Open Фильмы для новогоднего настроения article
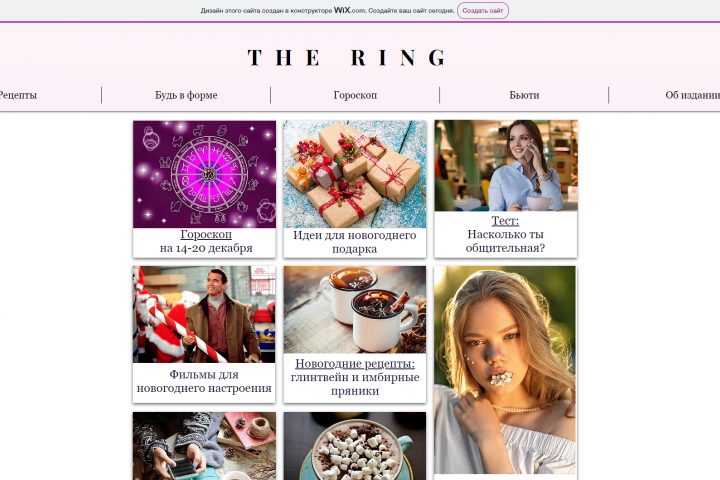The width and height of the screenshot is (720, 480). pos(204,381)
